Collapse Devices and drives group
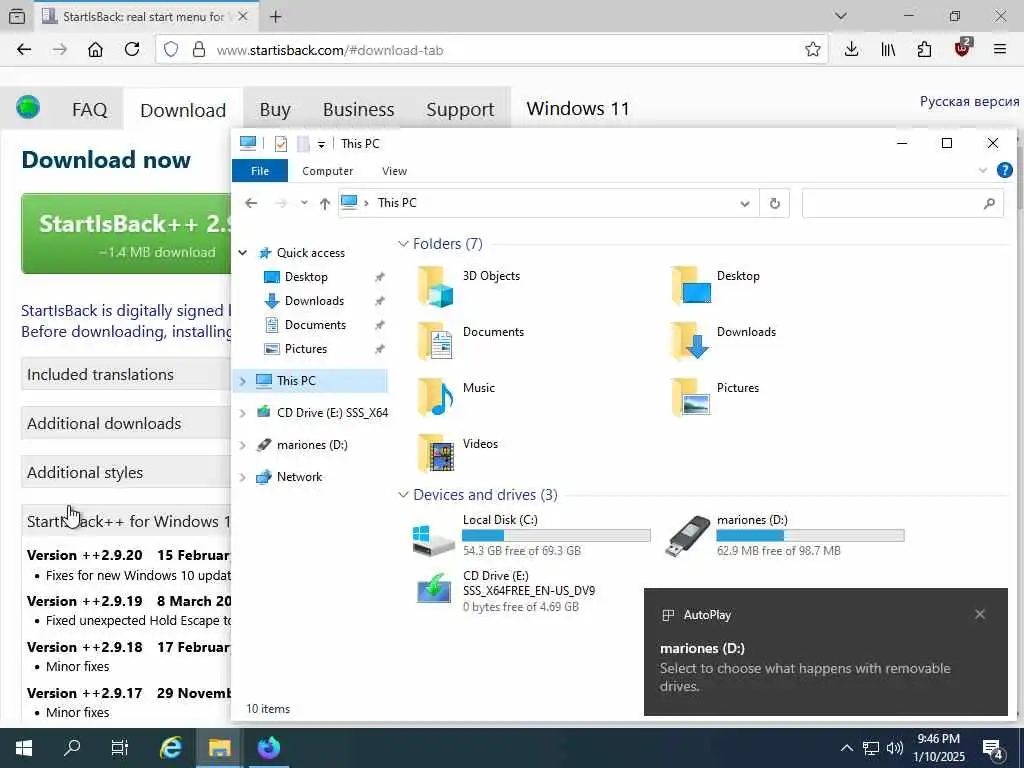This screenshot has height=768, width=1024. click(x=403, y=494)
